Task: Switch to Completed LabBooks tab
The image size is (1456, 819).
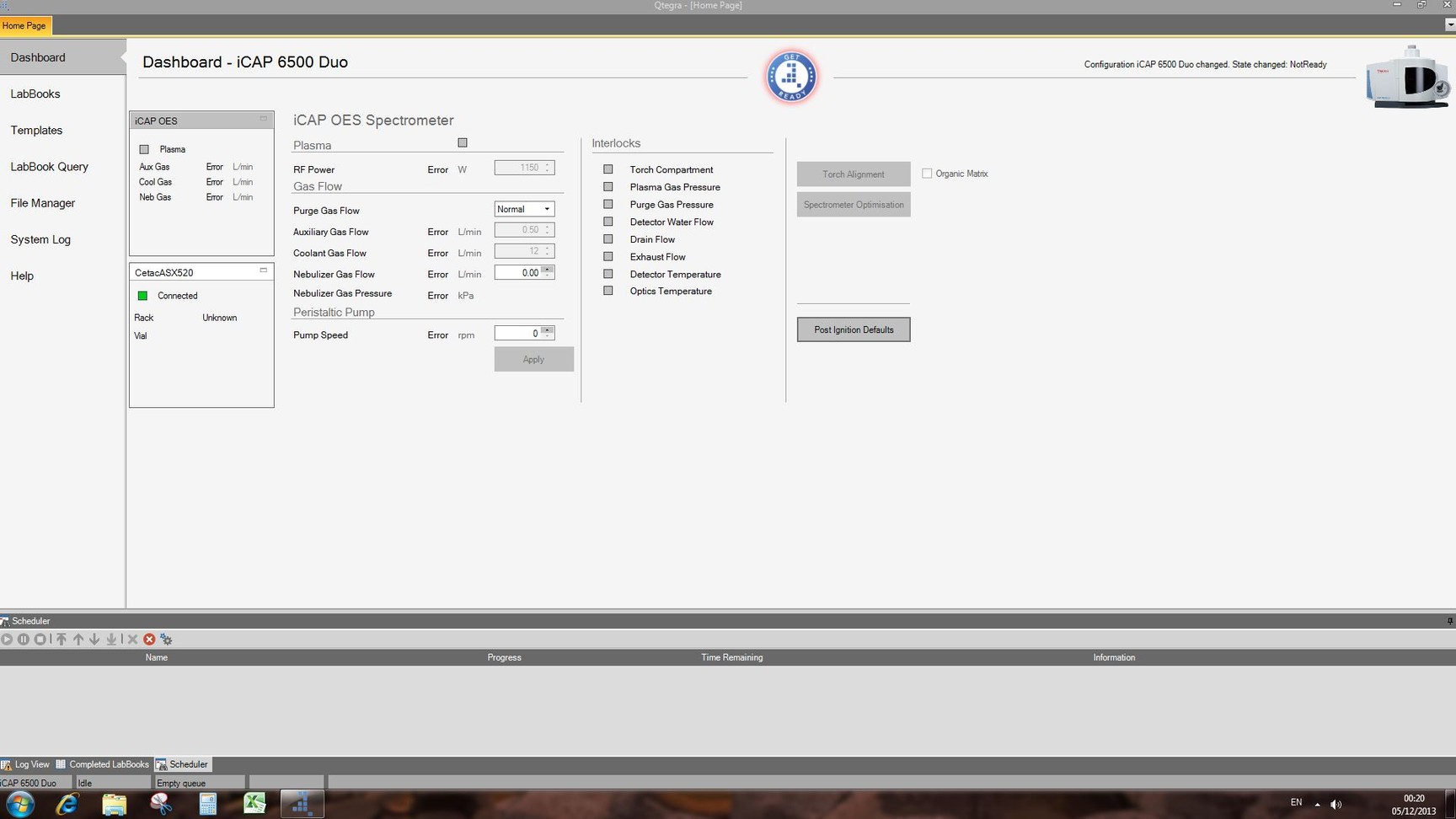Action: pos(103,764)
